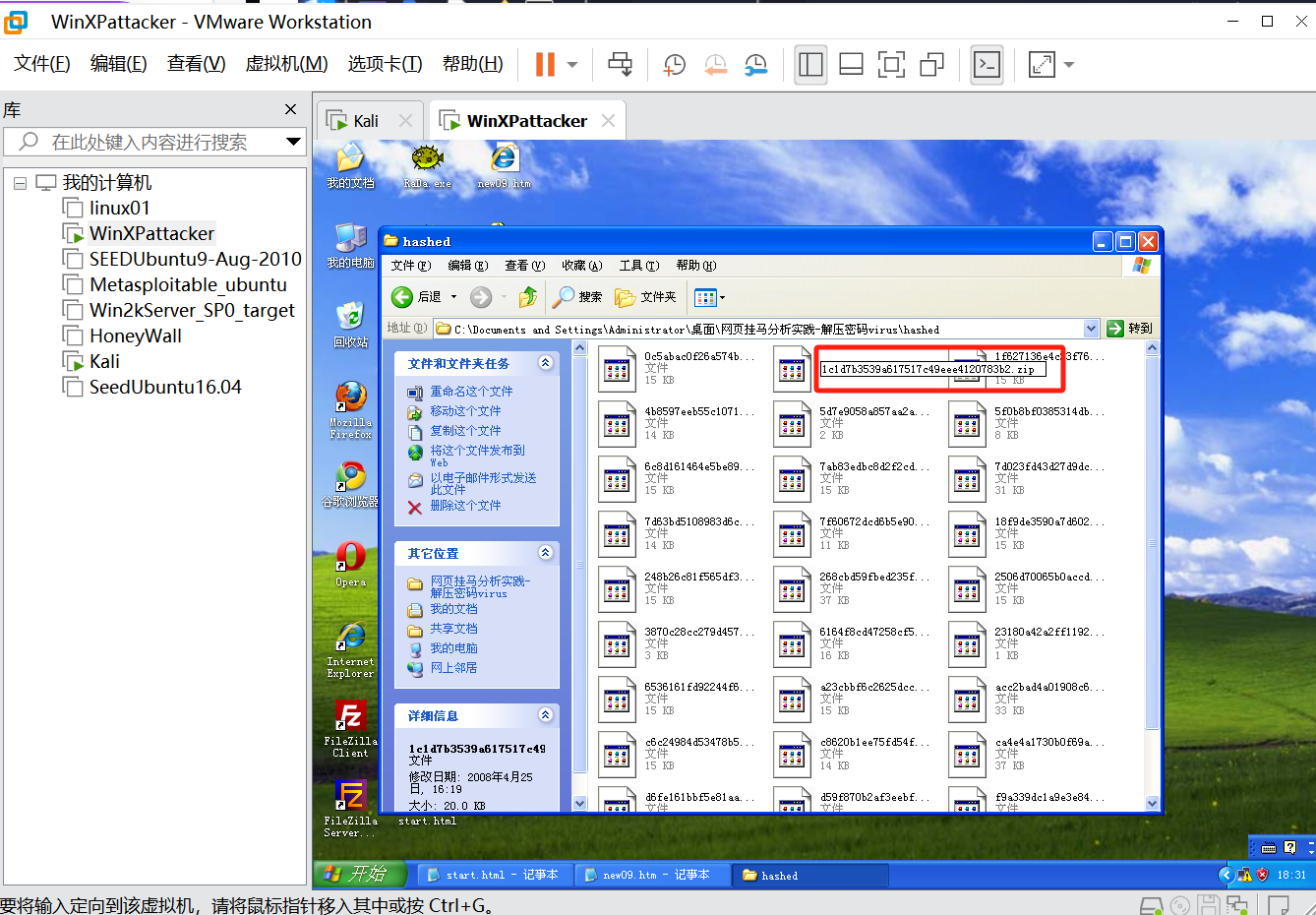
Task: Open the Explorer 收藏(A) menu
Action: [581, 266]
